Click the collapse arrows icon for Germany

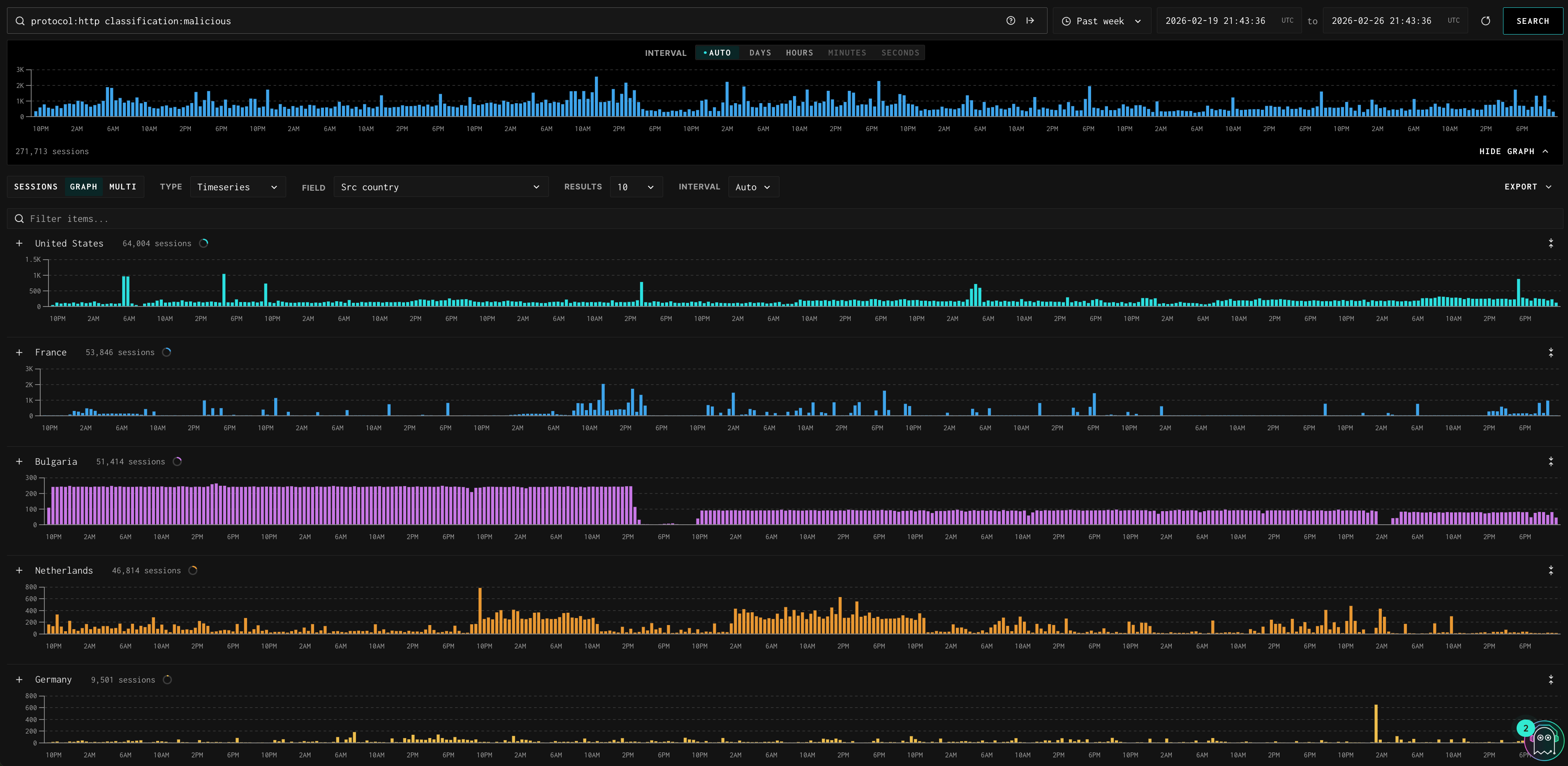tap(1550, 680)
